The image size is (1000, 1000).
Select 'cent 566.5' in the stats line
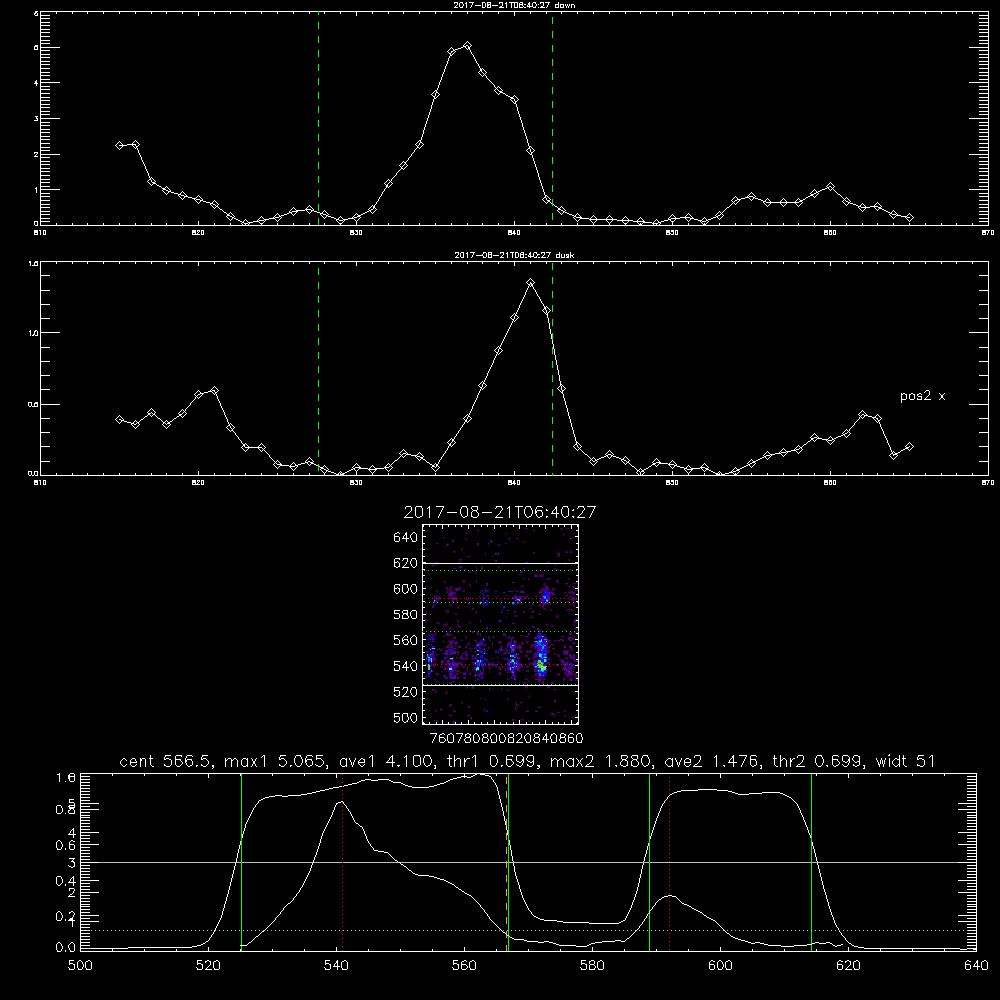coord(167,761)
